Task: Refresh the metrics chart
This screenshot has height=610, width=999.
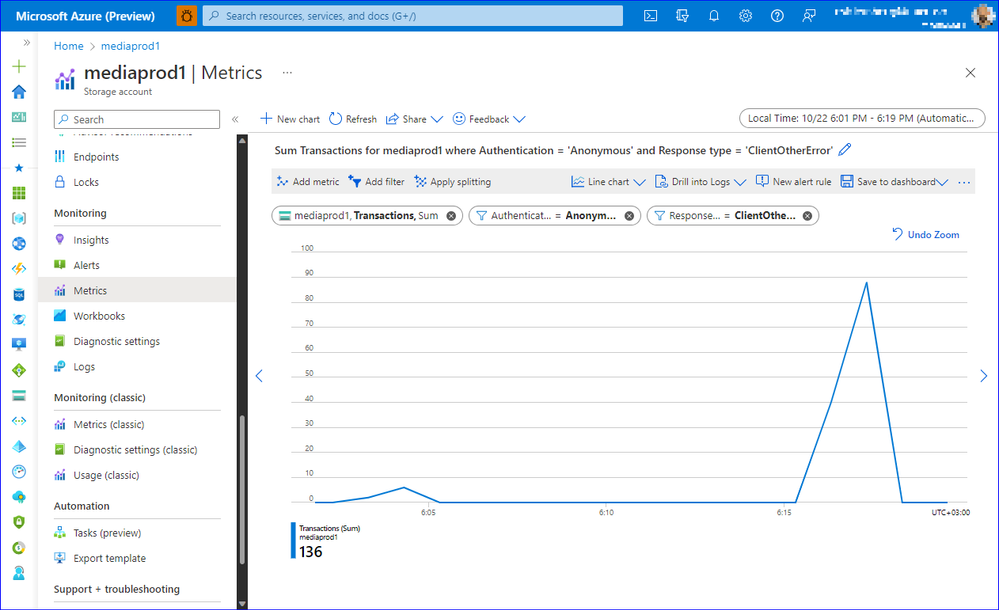Action: (x=353, y=119)
